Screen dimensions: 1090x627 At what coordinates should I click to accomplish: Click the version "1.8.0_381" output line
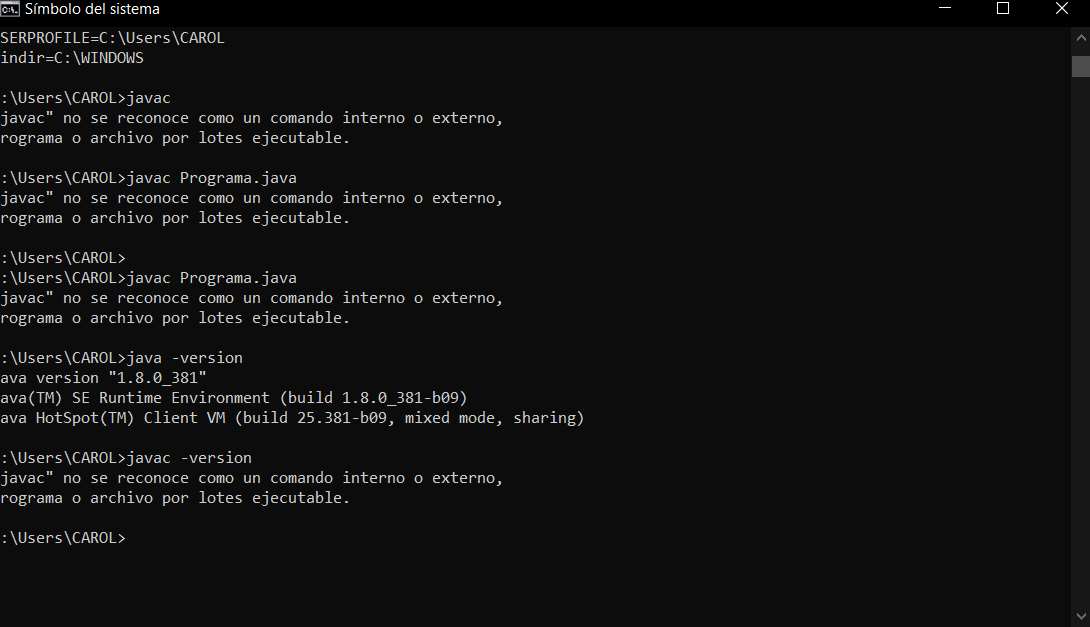tap(104, 378)
